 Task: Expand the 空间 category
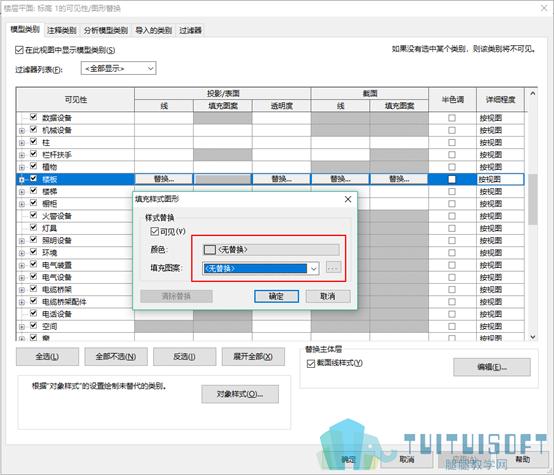click(x=22, y=327)
